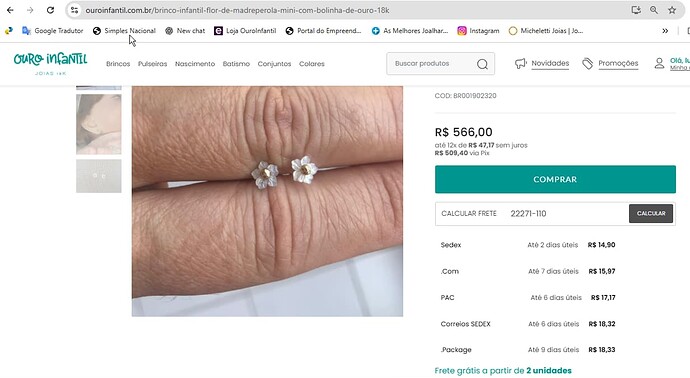Image resolution: width=690 pixels, height=378 pixels.
Task: Reload the page with the refresh icon
Action: click(x=50, y=10)
